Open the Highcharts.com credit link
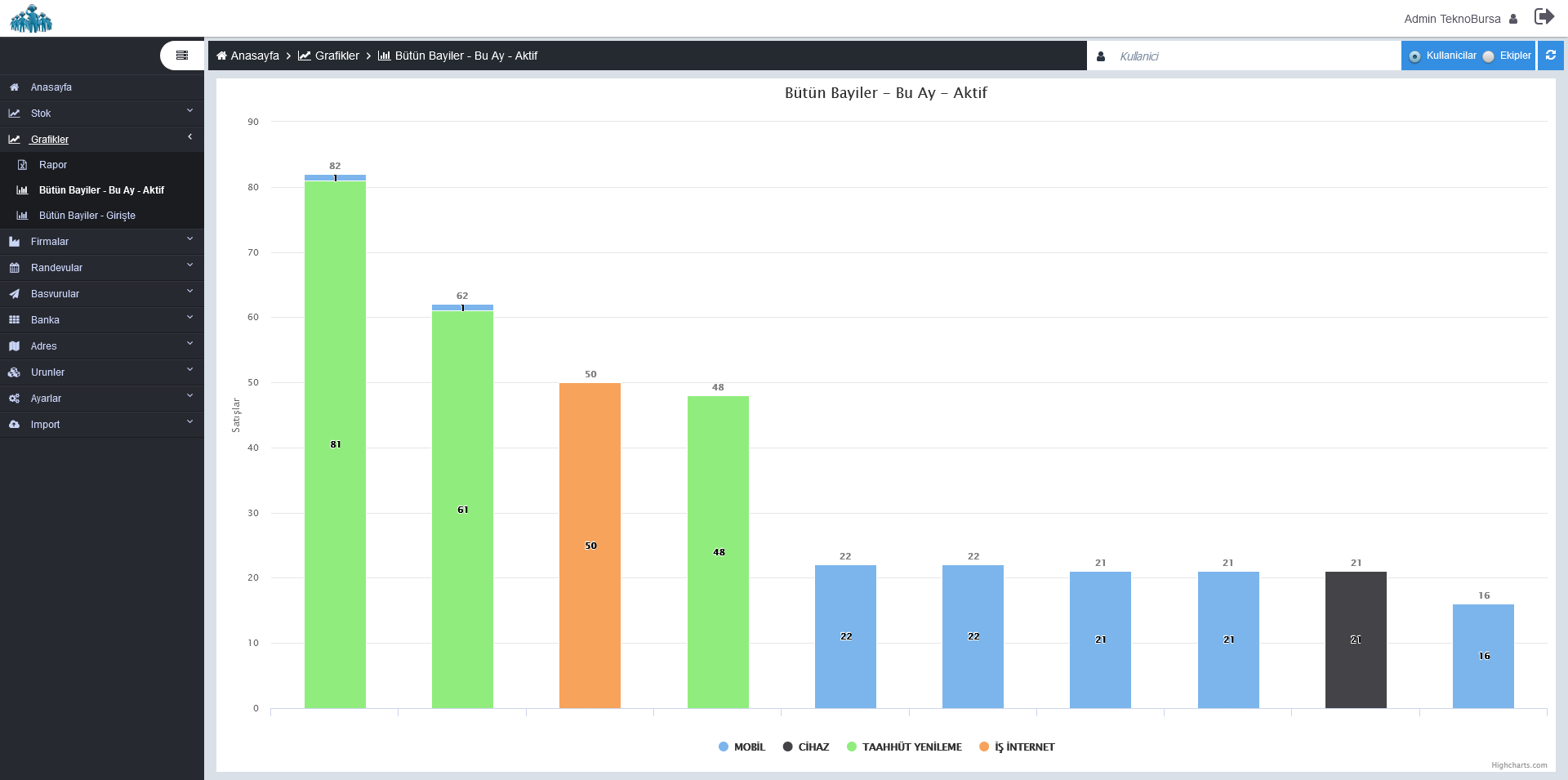This screenshot has width=1568, height=780. pyautogui.click(x=1518, y=765)
